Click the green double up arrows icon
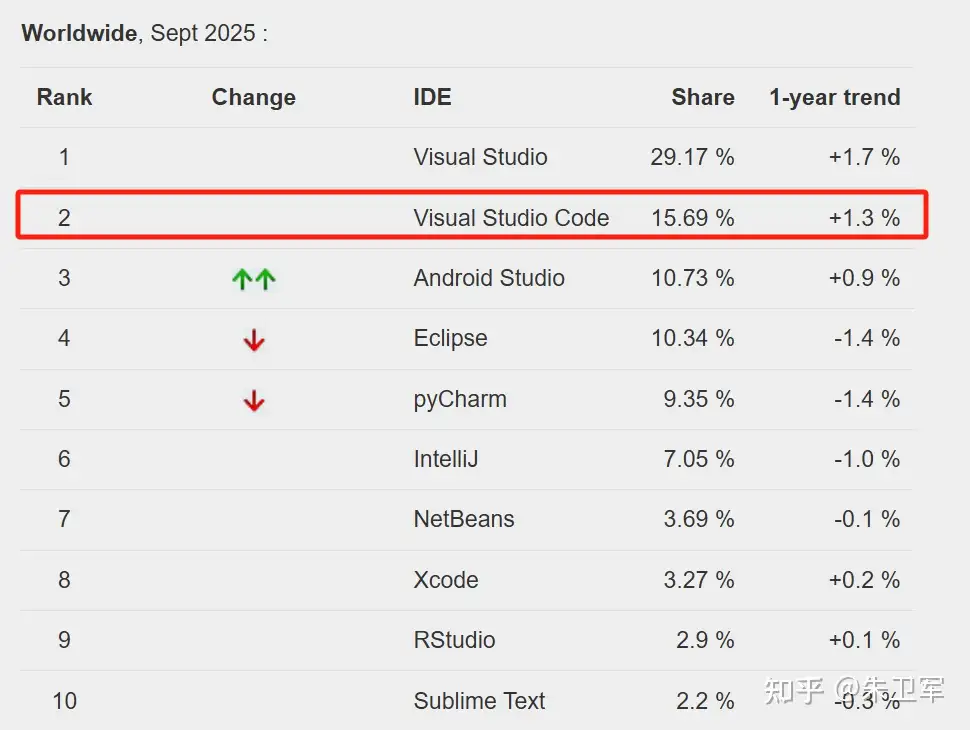970x730 pixels. pyautogui.click(x=254, y=279)
